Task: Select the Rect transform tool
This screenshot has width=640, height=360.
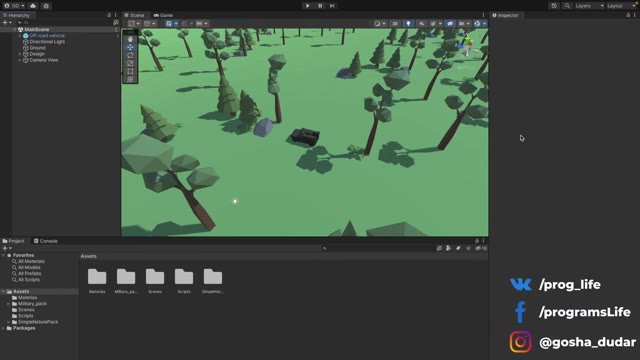Action: click(x=130, y=71)
